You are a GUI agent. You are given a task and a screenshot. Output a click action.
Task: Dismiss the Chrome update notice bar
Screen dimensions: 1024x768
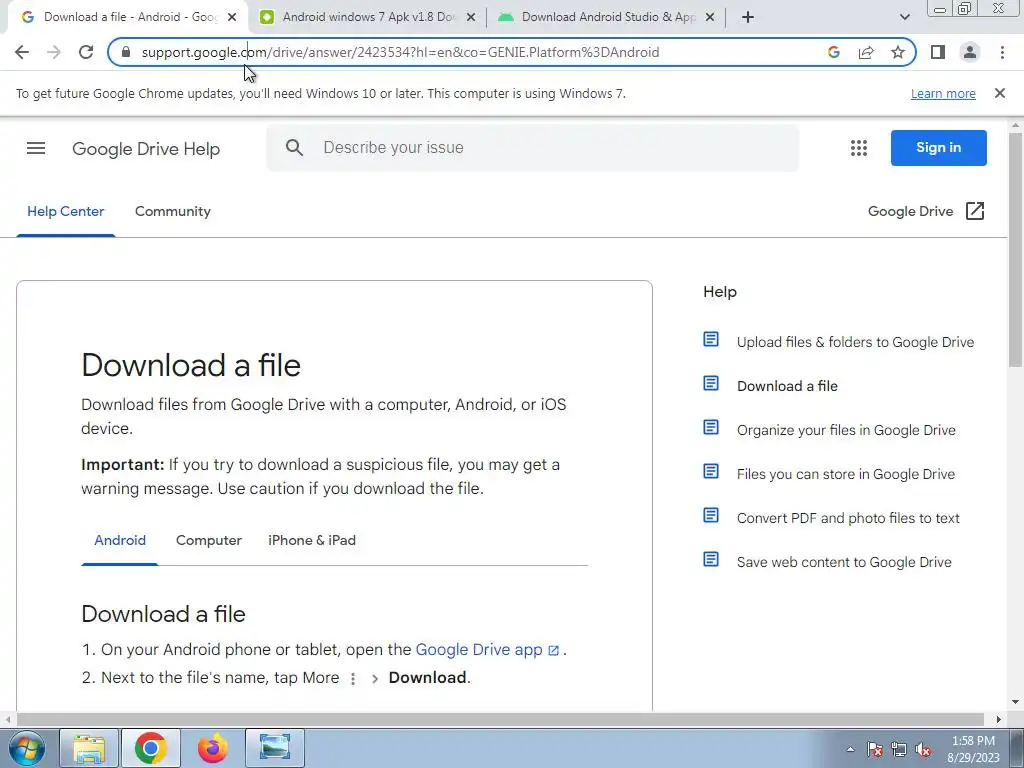coord(1000,93)
